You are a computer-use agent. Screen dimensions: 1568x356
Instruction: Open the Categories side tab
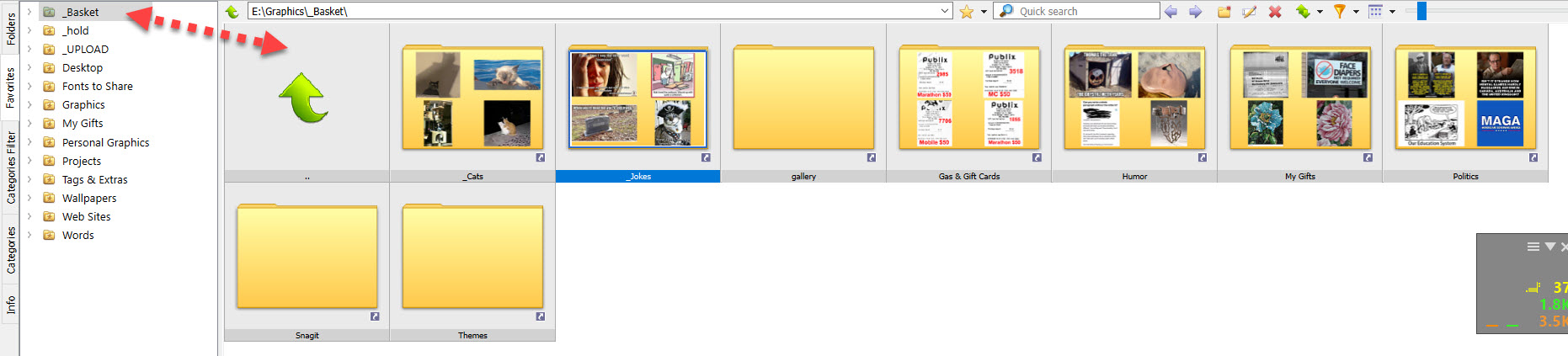pos(10,250)
